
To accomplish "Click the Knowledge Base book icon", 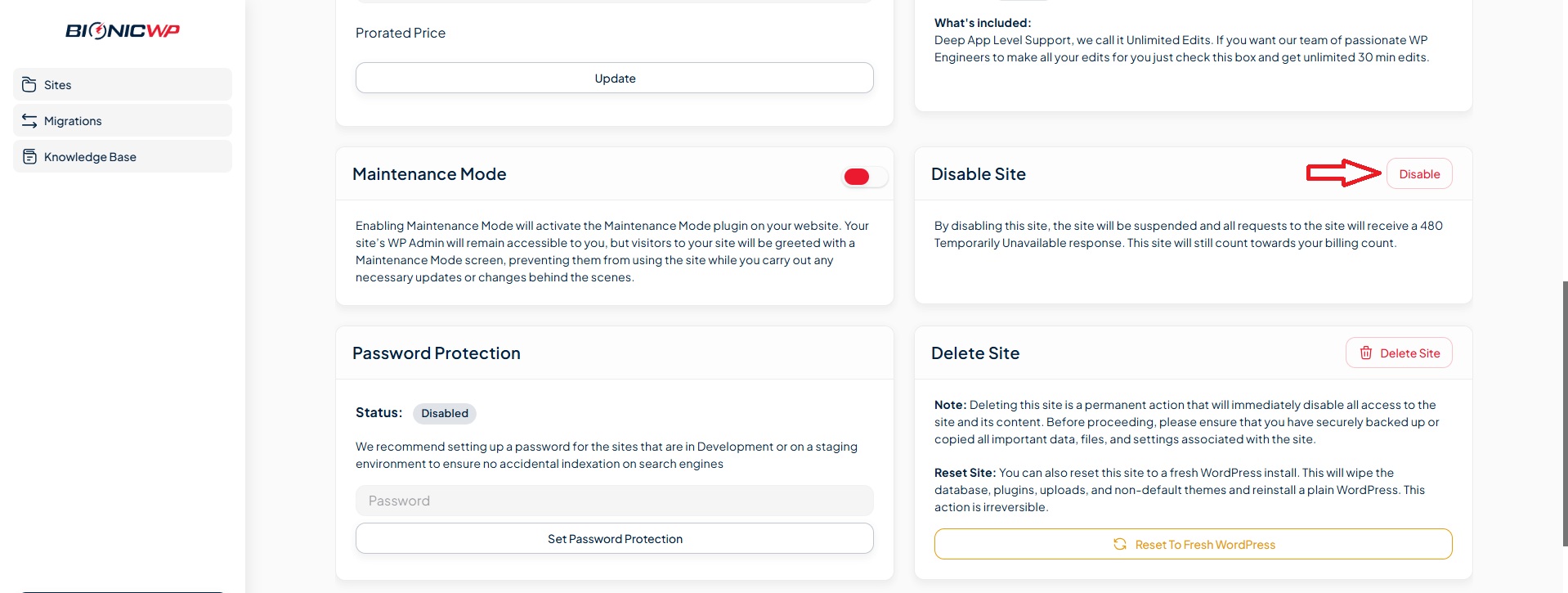I will pos(29,157).
